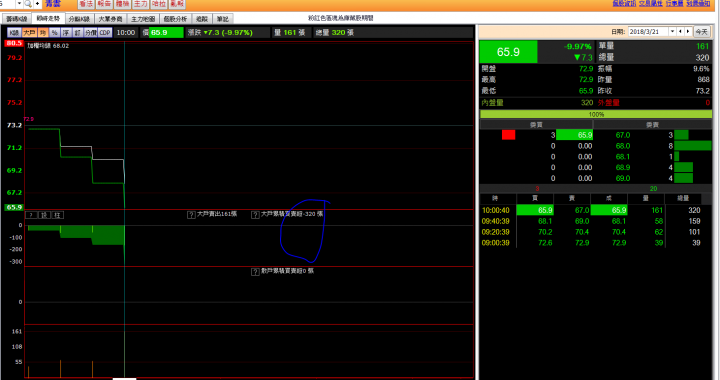Select the 09:40:39 trade row

[591, 221]
